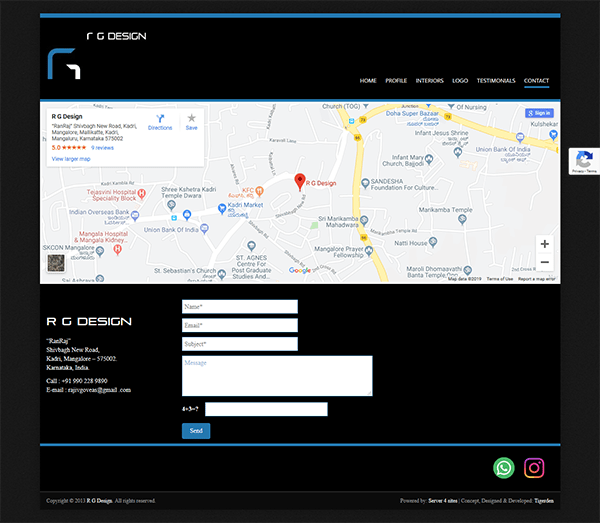Go to the HOME menu item

tap(368, 81)
